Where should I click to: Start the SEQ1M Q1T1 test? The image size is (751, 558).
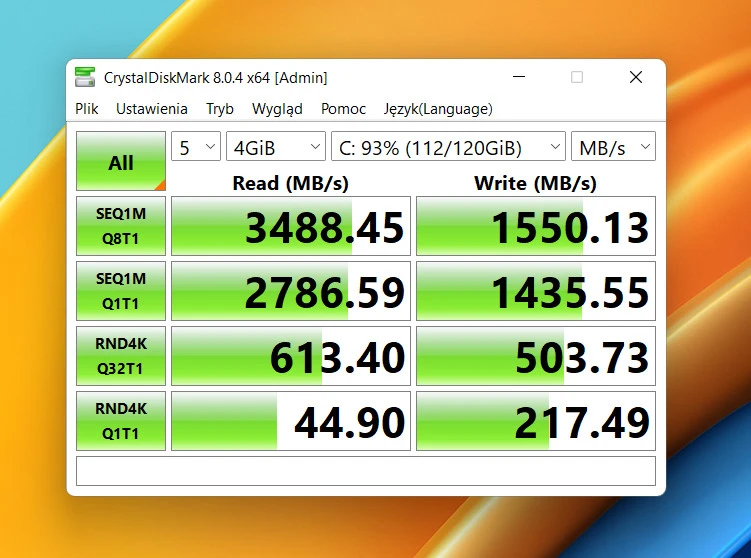[x=121, y=291]
